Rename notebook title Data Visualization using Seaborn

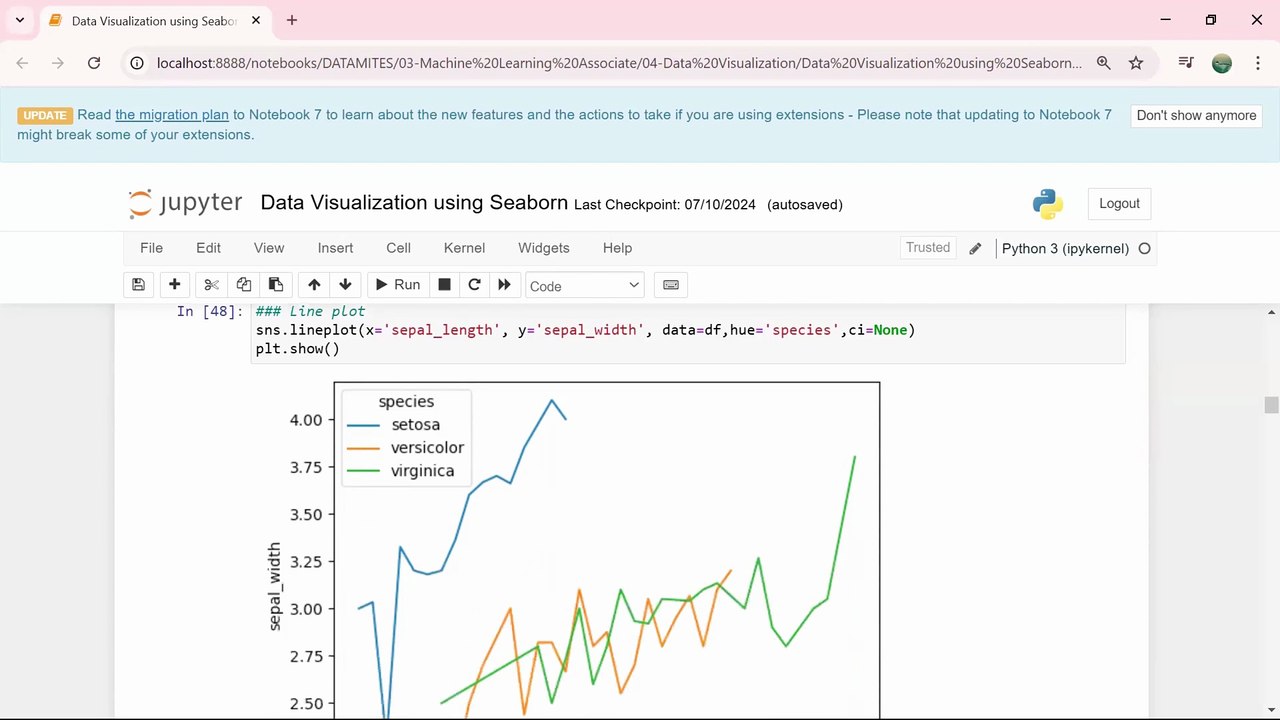pyautogui.click(x=414, y=203)
